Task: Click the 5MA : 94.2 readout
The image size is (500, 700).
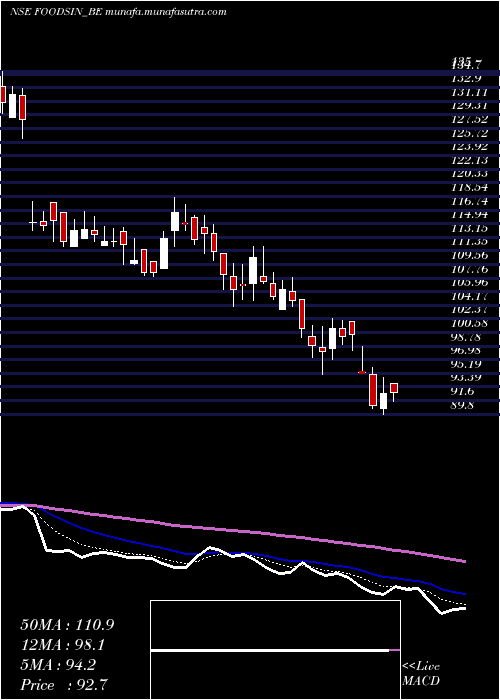Action: 58,665
